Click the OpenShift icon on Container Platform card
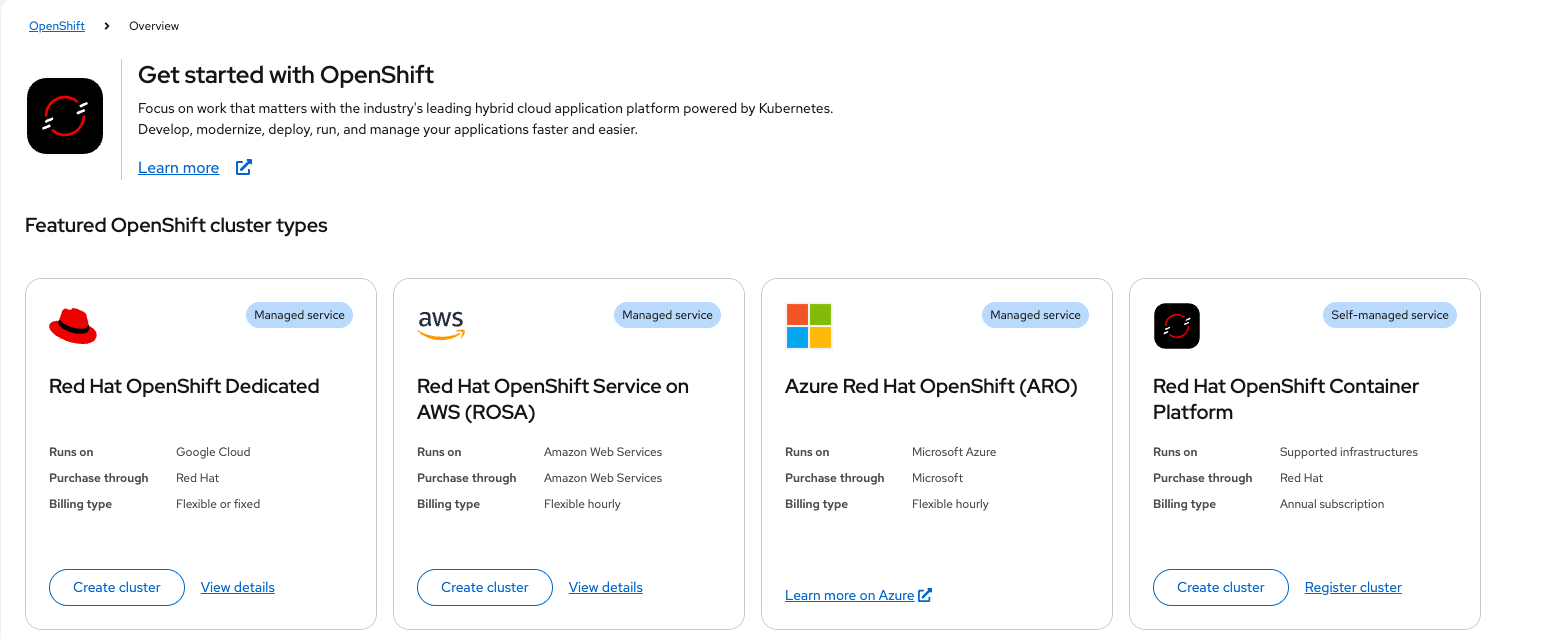The width and height of the screenshot is (1555, 639). (x=1177, y=326)
